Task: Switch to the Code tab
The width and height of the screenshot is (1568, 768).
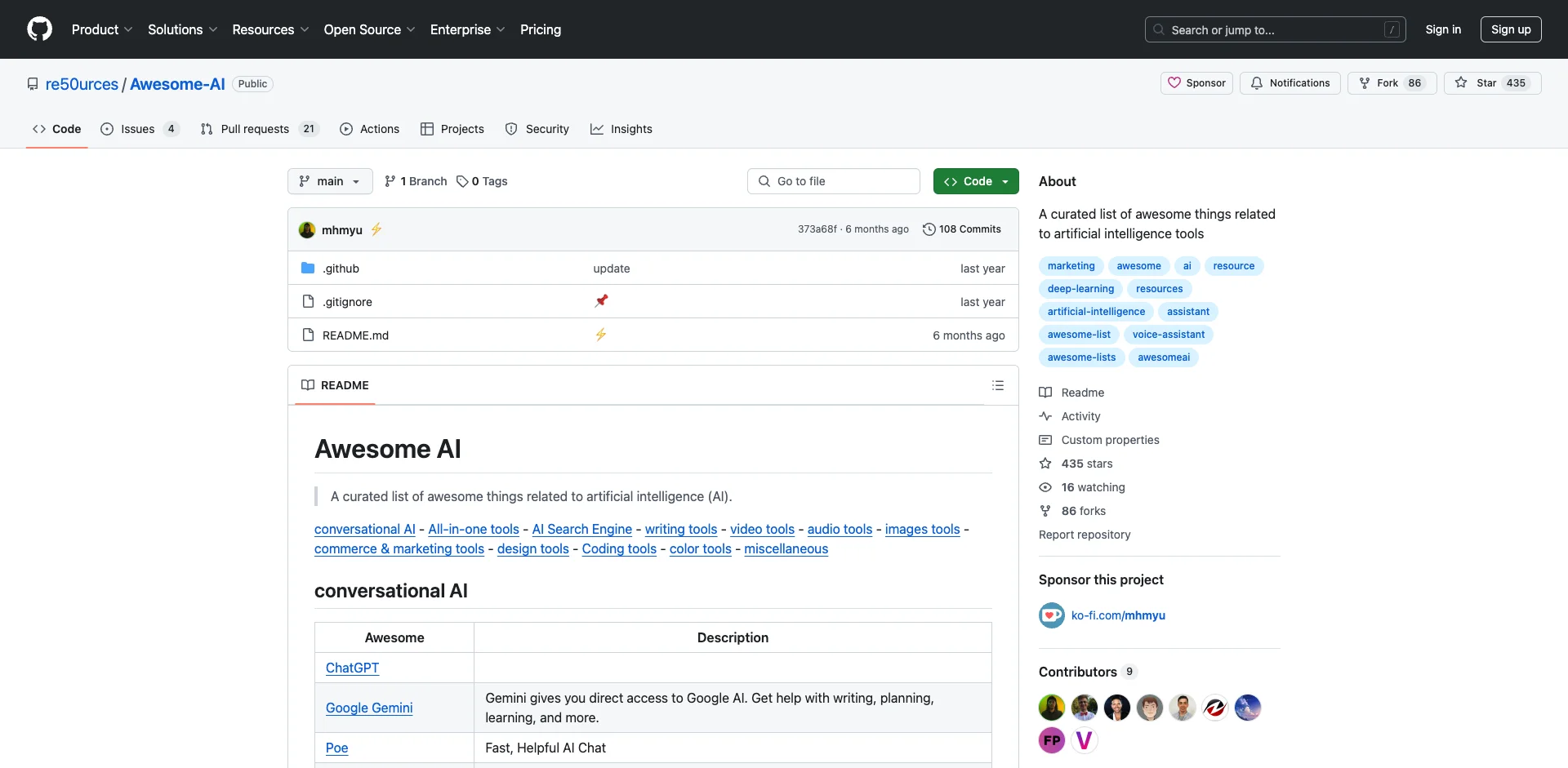Action: click(57, 129)
